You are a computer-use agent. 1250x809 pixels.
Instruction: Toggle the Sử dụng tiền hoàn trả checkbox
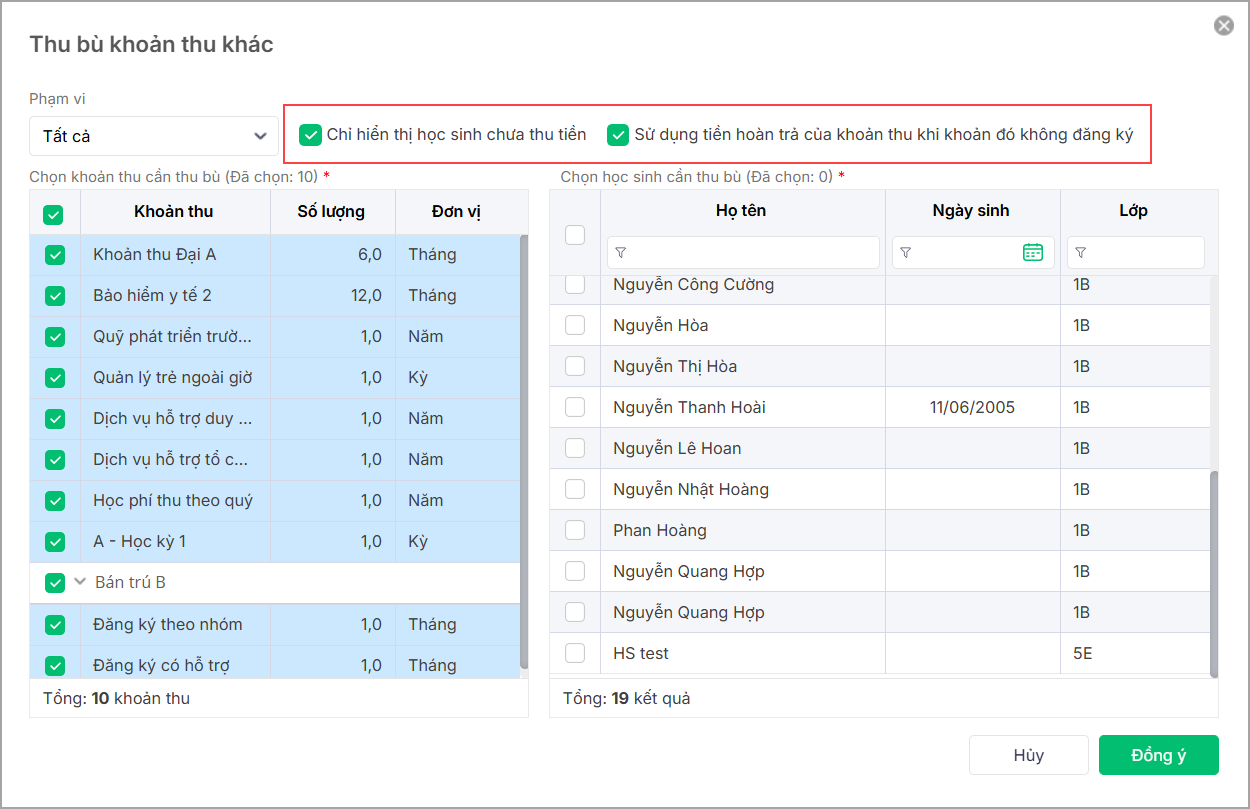tap(618, 135)
